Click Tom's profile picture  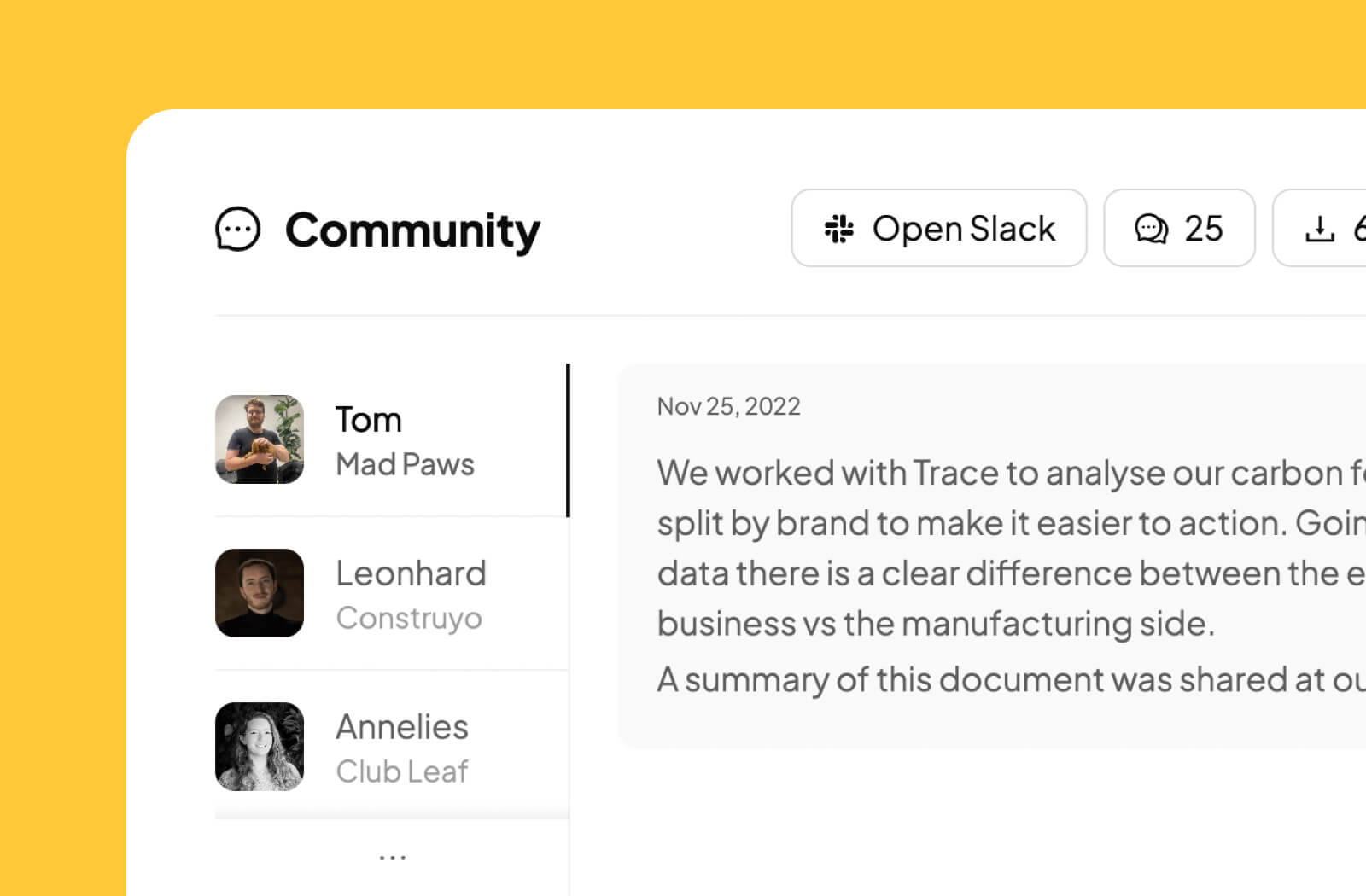coord(259,439)
